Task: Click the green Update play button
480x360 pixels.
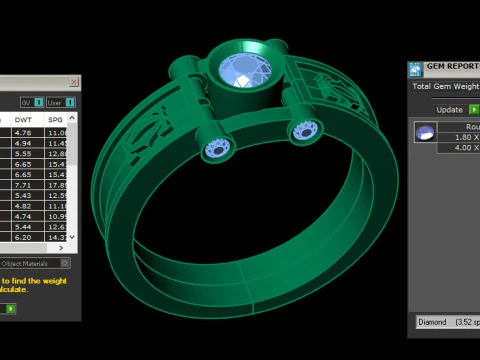Action: 474,109
